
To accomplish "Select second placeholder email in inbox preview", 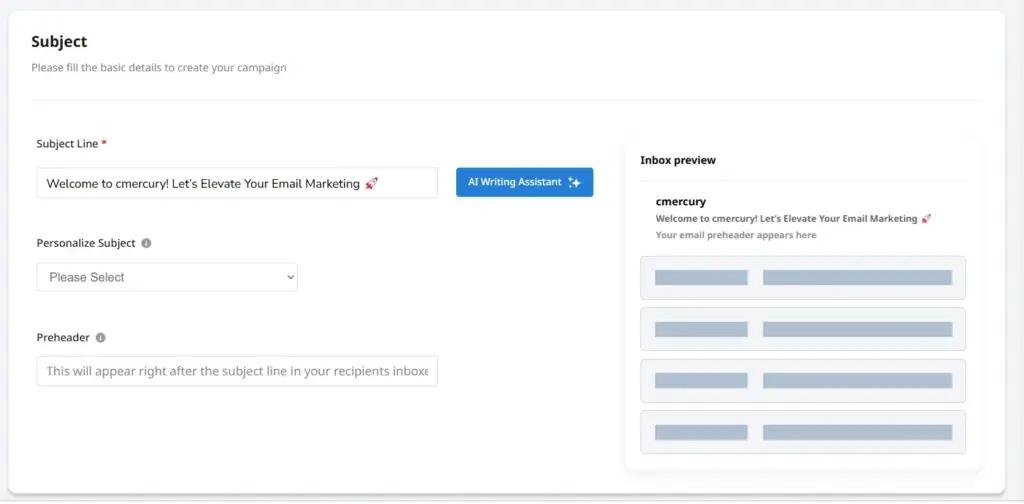I will [803, 329].
